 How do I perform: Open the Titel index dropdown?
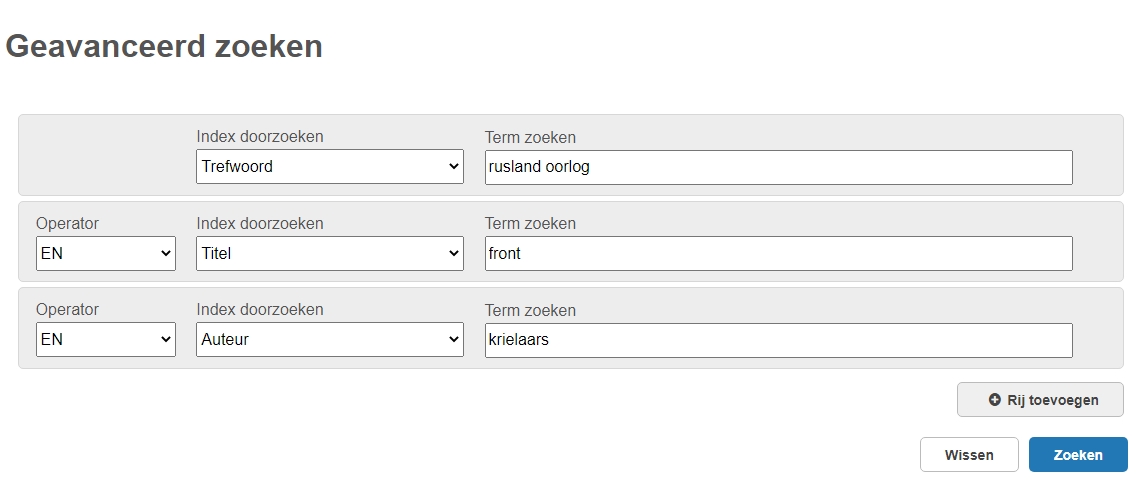point(329,253)
